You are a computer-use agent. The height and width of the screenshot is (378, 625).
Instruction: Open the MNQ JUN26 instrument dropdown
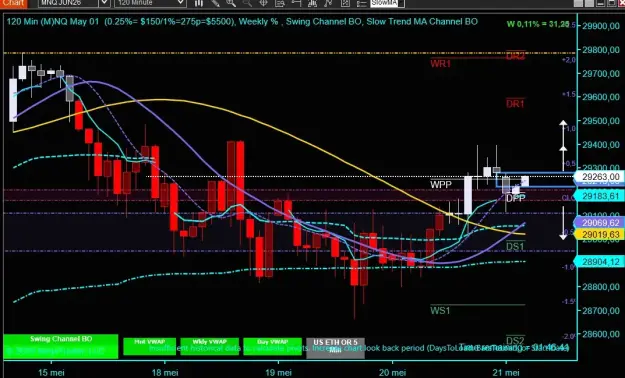click(104, 3)
